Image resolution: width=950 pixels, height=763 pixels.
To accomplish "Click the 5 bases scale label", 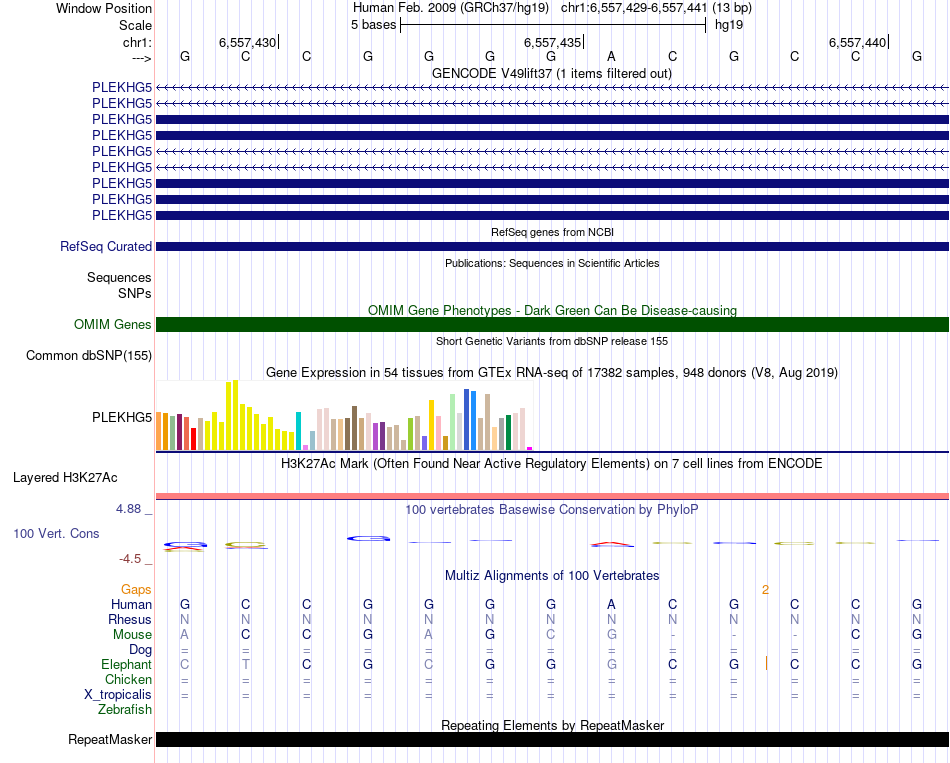I will point(373,25).
